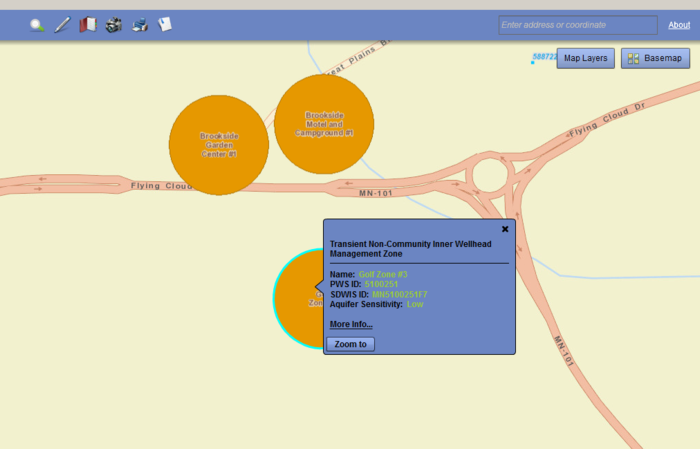Open the red book bookmarks icon
This screenshot has height=449, width=700.
pyautogui.click(x=88, y=25)
